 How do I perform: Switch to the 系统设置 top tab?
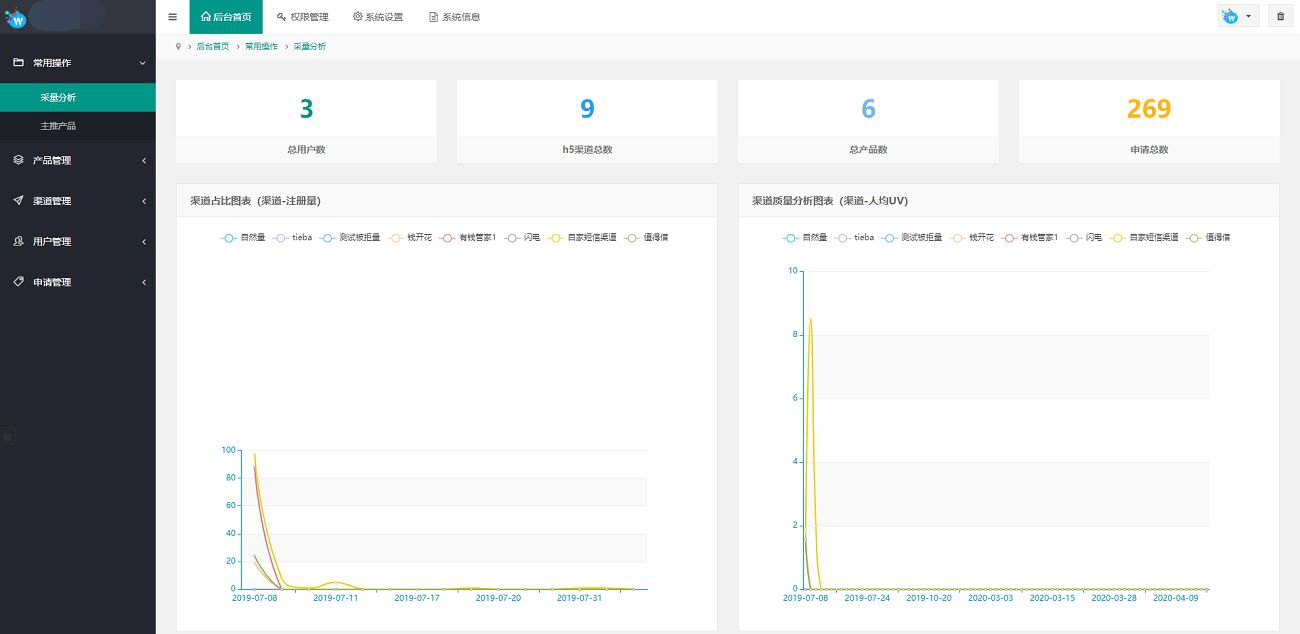(x=378, y=17)
